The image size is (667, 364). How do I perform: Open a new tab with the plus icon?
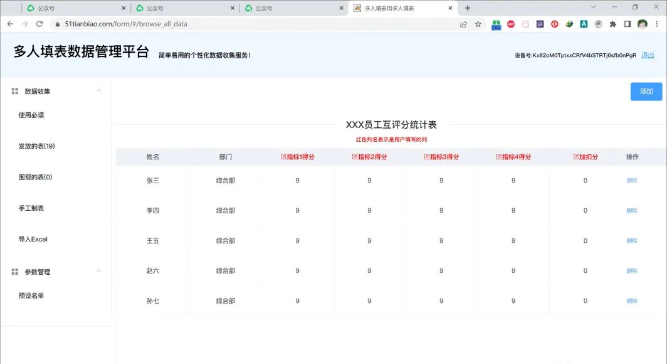(x=467, y=8)
